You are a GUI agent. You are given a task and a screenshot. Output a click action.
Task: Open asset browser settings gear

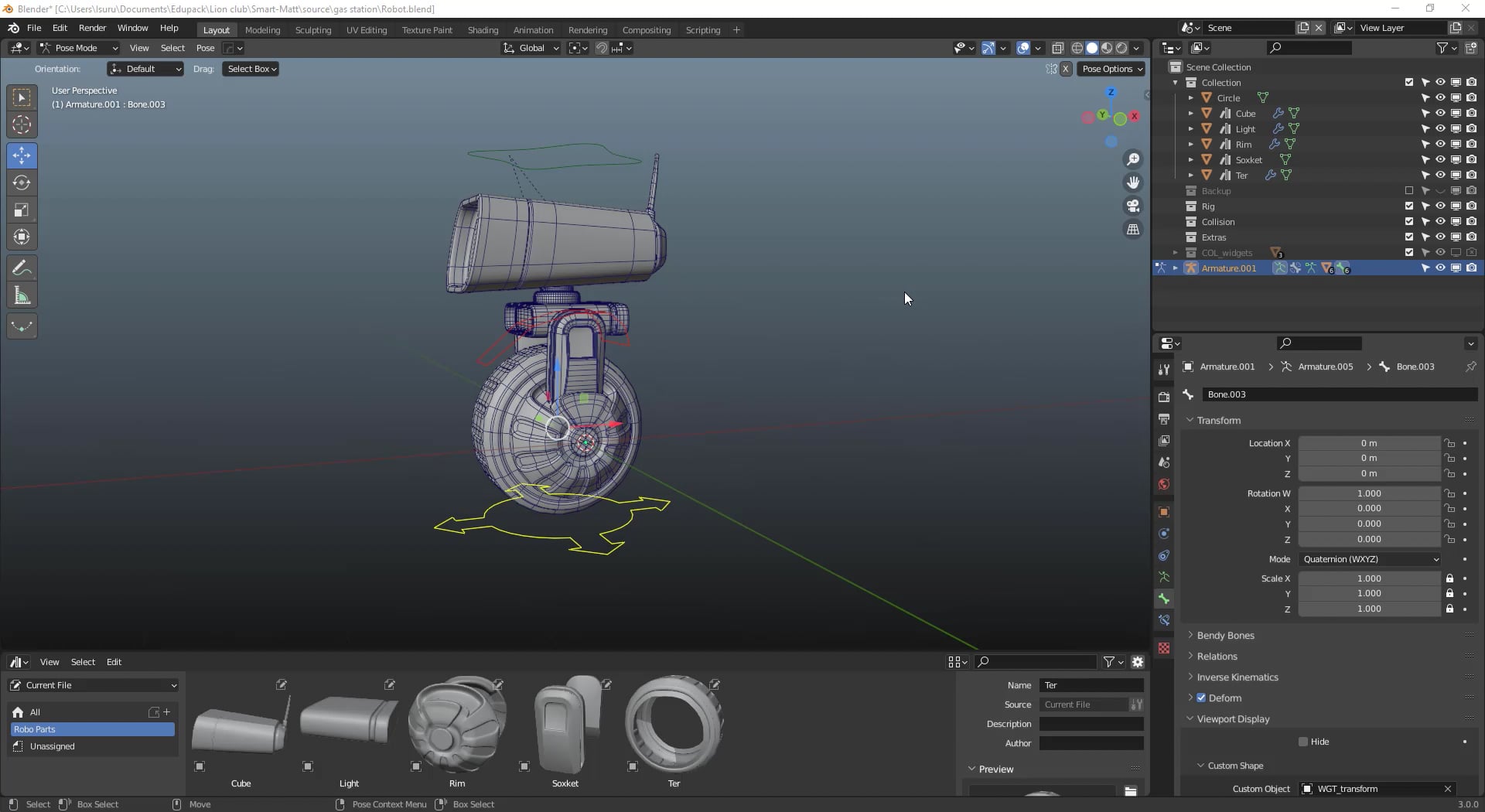click(1138, 662)
